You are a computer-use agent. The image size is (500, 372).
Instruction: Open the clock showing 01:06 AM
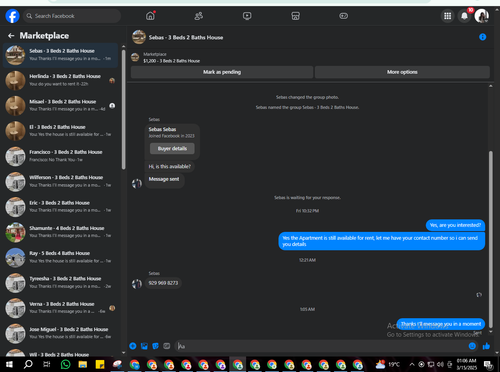467,364
